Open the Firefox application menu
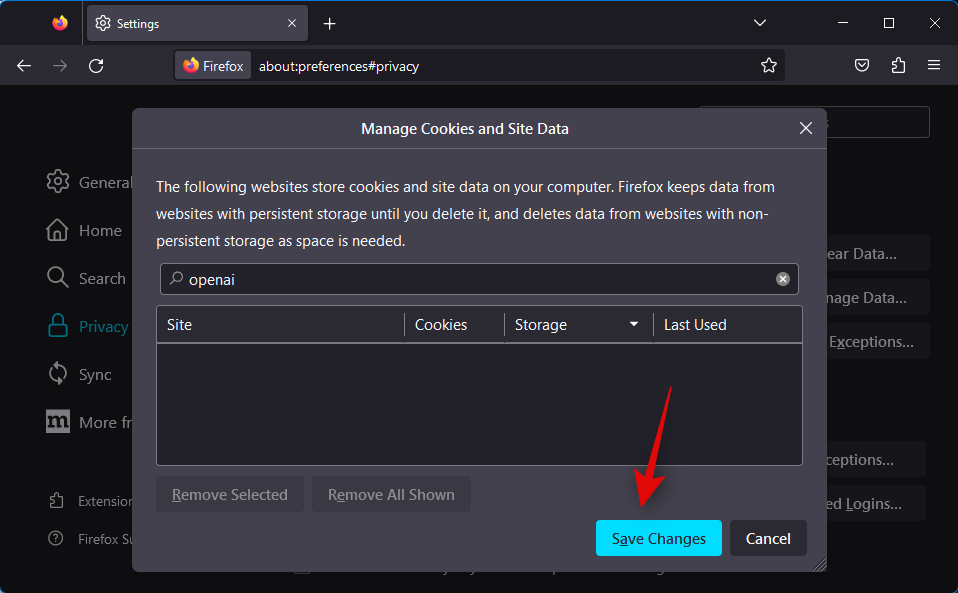This screenshot has width=958, height=593. click(934, 66)
